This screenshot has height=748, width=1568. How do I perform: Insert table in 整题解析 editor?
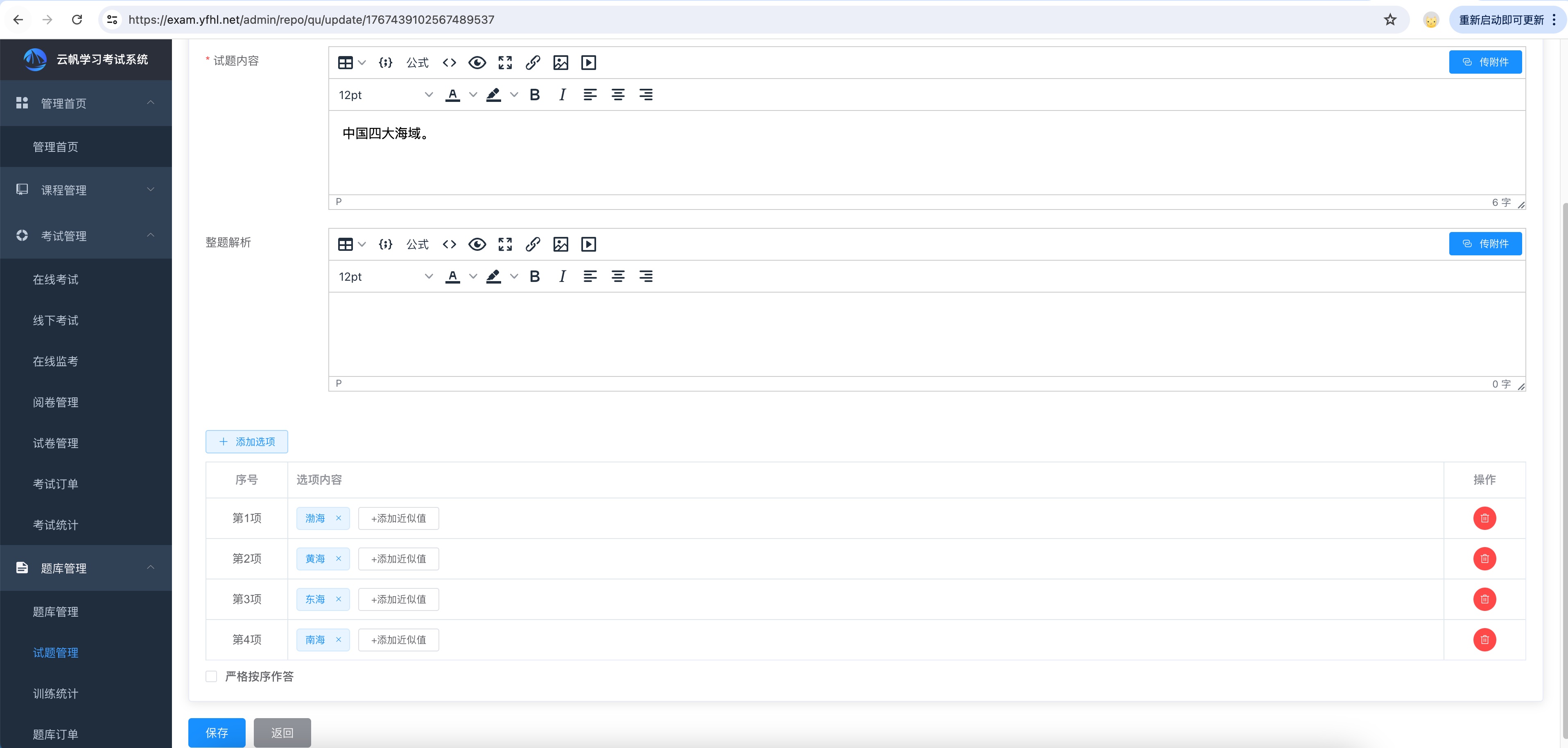pos(345,244)
